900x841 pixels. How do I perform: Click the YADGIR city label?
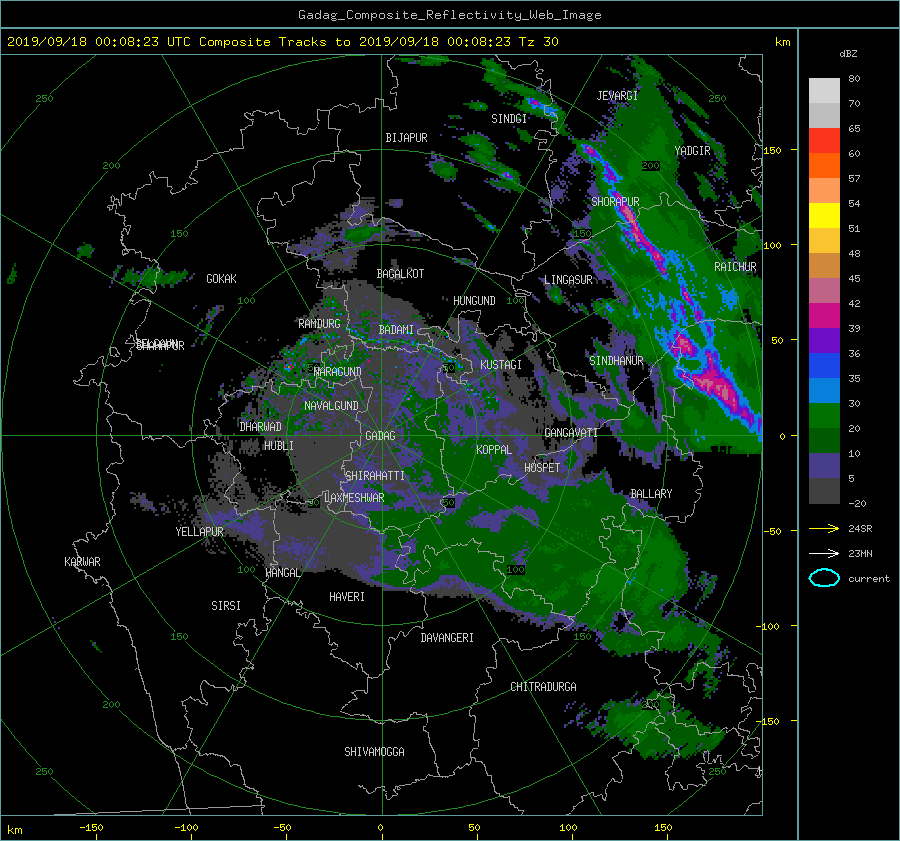pyautogui.click(x=692, y=151)
